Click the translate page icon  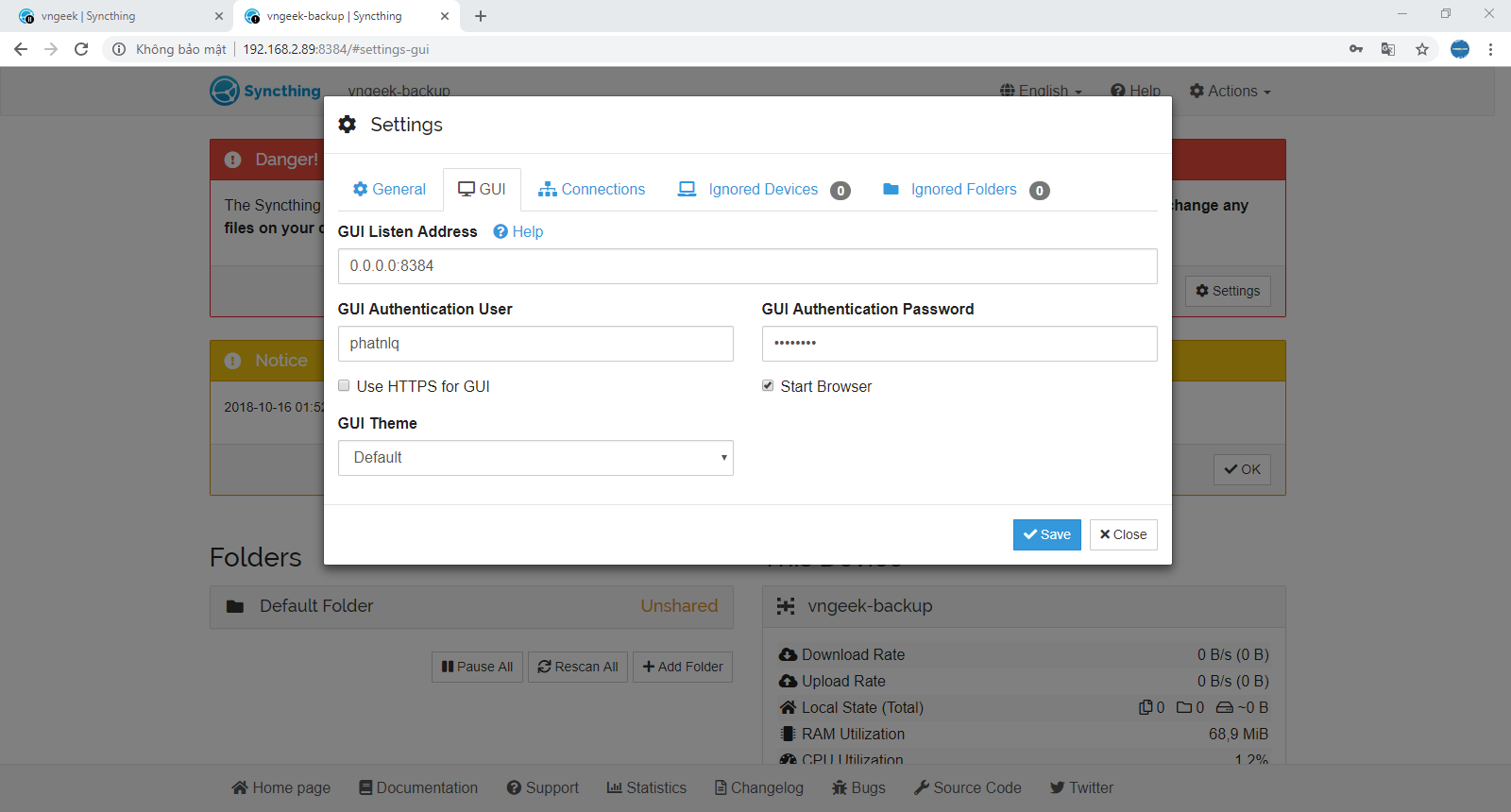[1388, 49]
